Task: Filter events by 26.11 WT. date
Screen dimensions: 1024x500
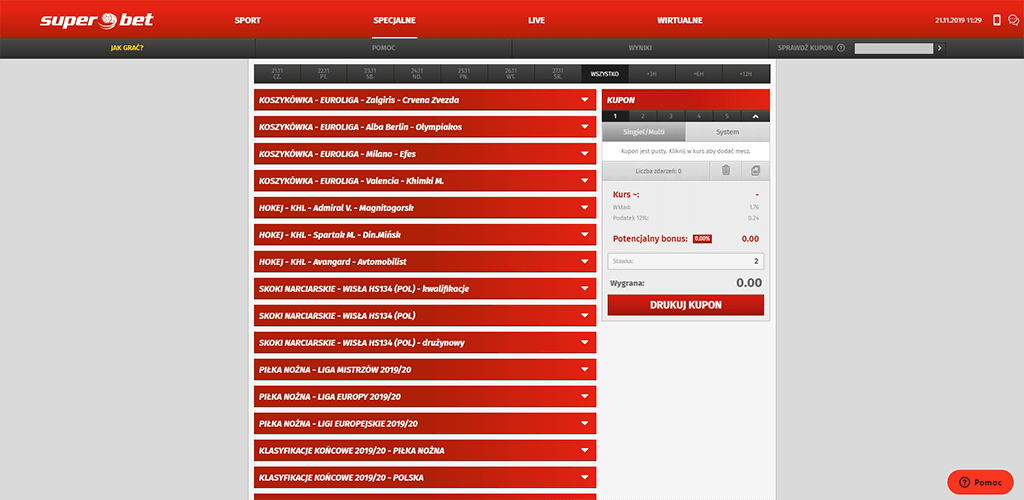Action: point(511,74)
